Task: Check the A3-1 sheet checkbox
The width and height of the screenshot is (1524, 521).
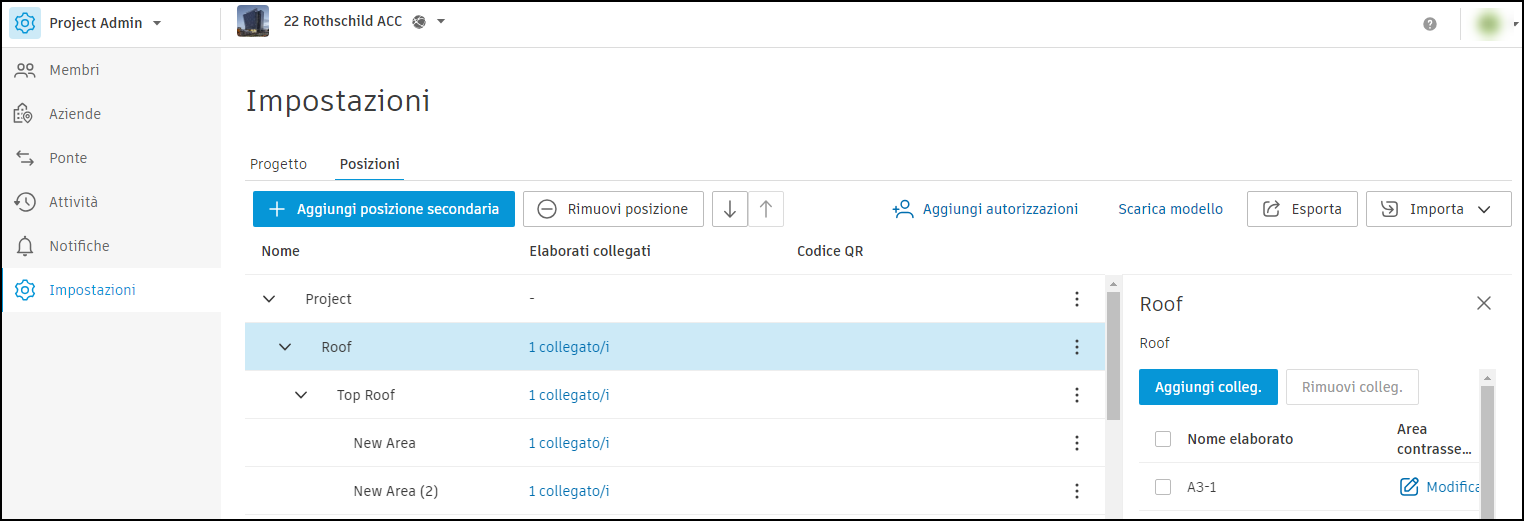Action: pos(1163,487)
